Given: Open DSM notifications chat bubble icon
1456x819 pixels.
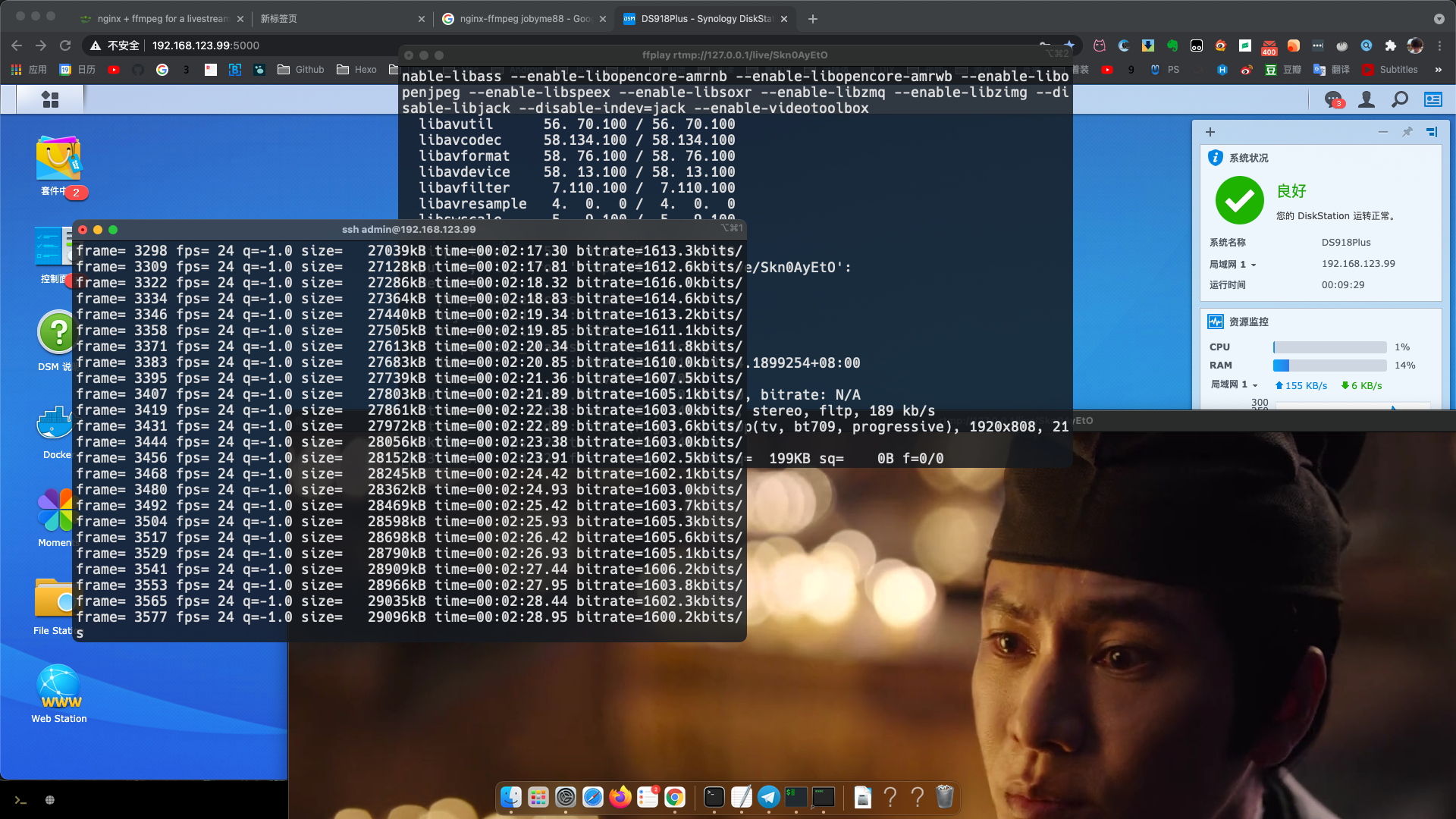Looking at the screenshot, I should tap(1332, 99).
